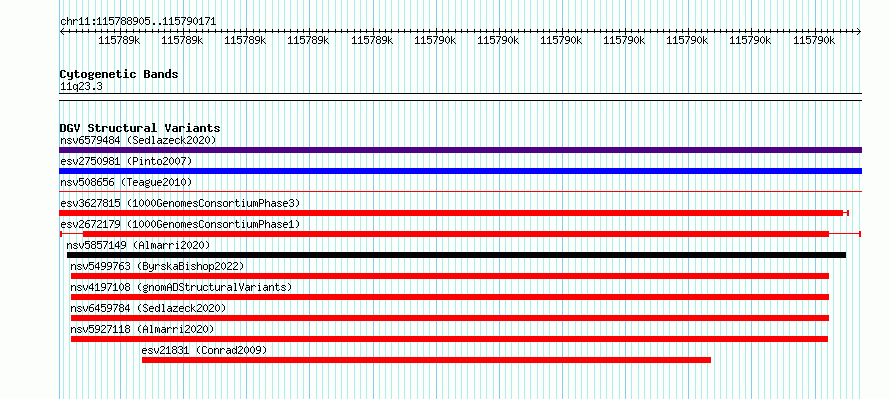
Task: Select the red esv2672179 variant bar
Action: pyautogui.click(x=460, y=234)
